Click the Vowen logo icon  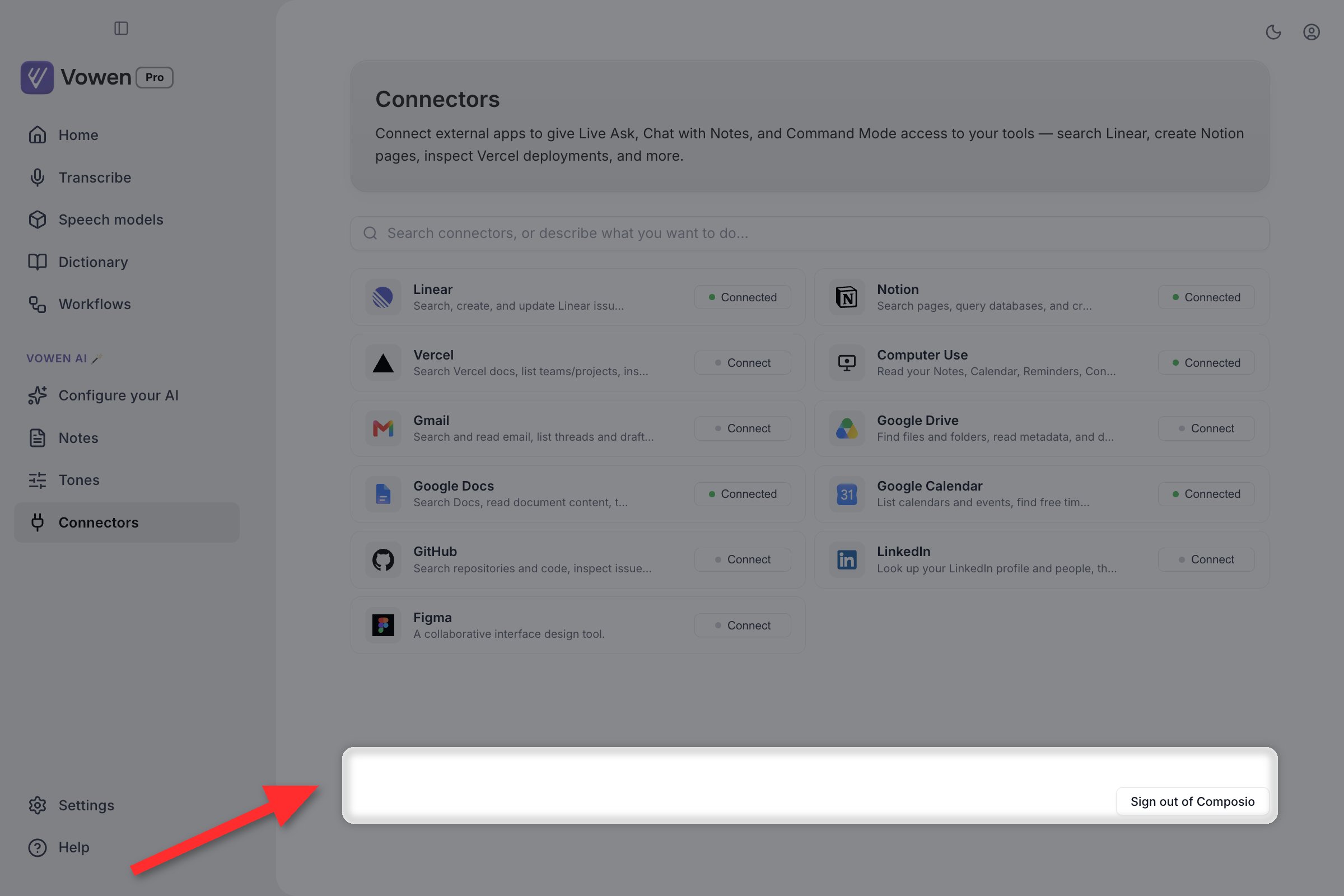pyautogui.click(x=37, y=77)
